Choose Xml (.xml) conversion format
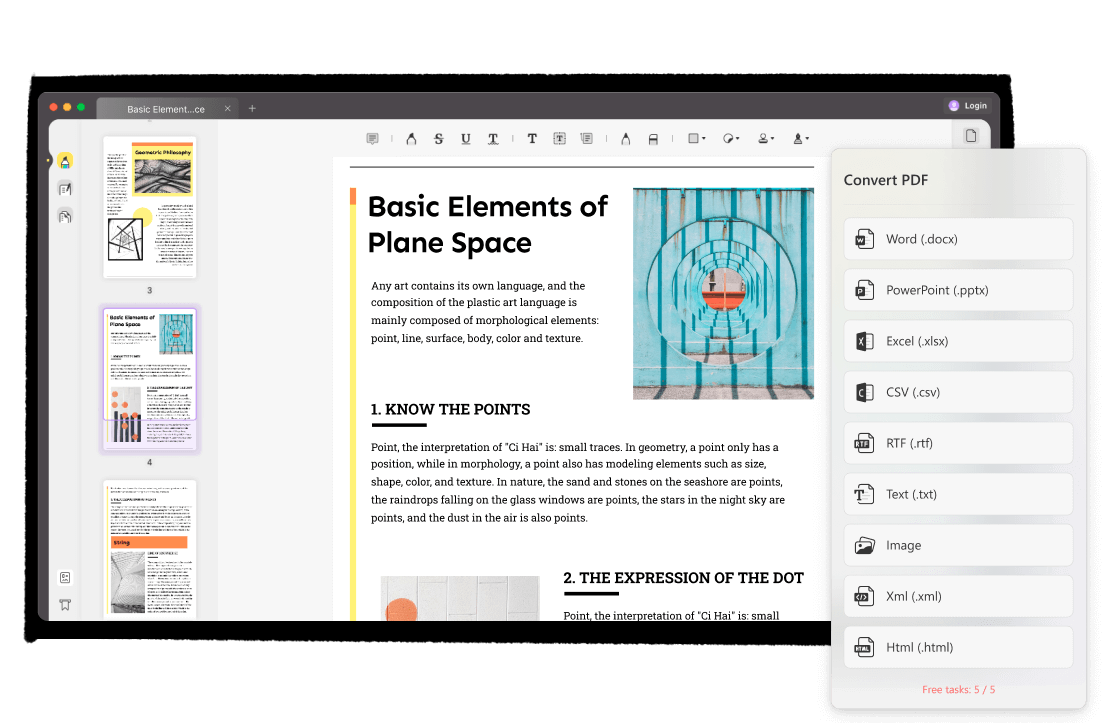The height and width of the screenshot is (725, 1106). (x=958, y=597)
